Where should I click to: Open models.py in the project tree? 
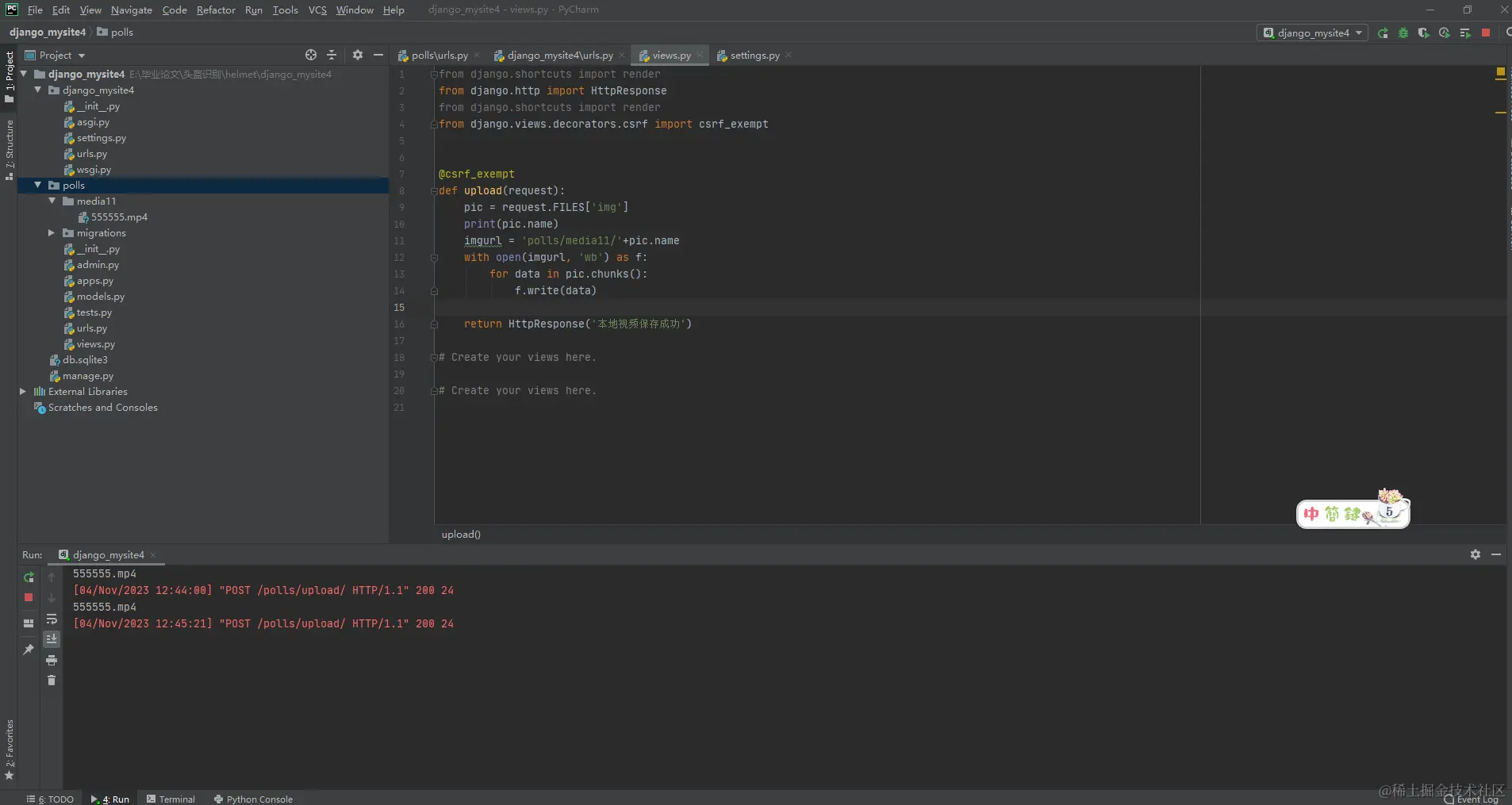100,297
